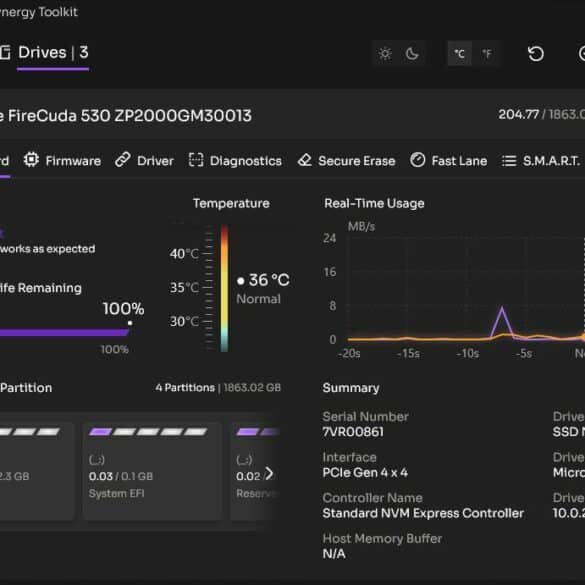Click the refresh icon
The width and height of the screenshot is (585, 585).
point(536,54)
